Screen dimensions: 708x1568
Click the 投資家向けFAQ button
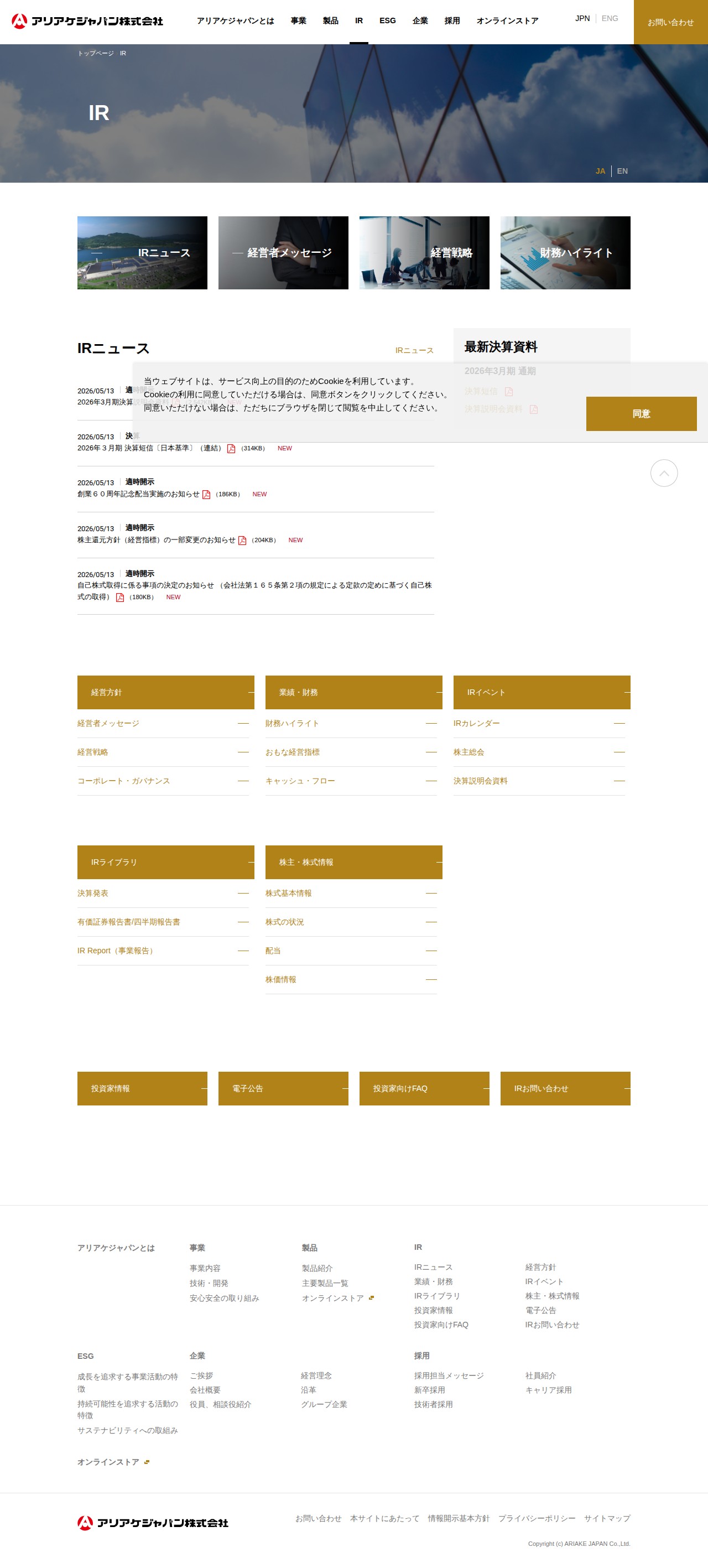[x=424, y=1088]
